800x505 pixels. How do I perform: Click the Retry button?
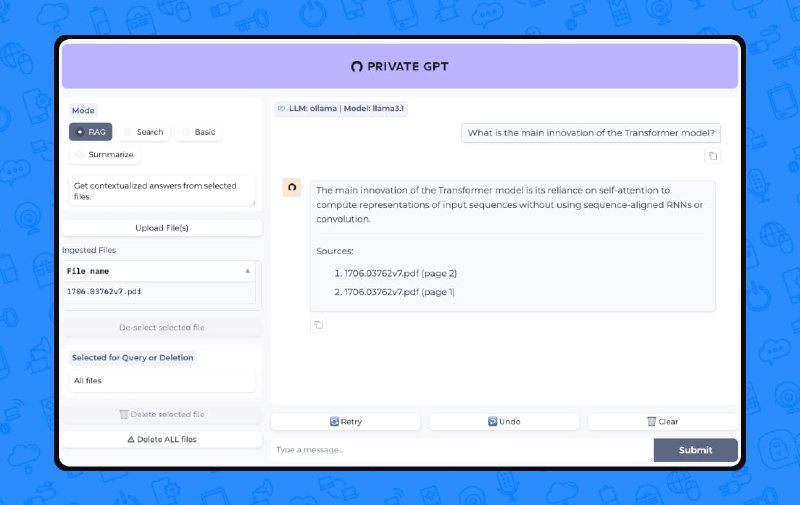click(x=345, y=422)
